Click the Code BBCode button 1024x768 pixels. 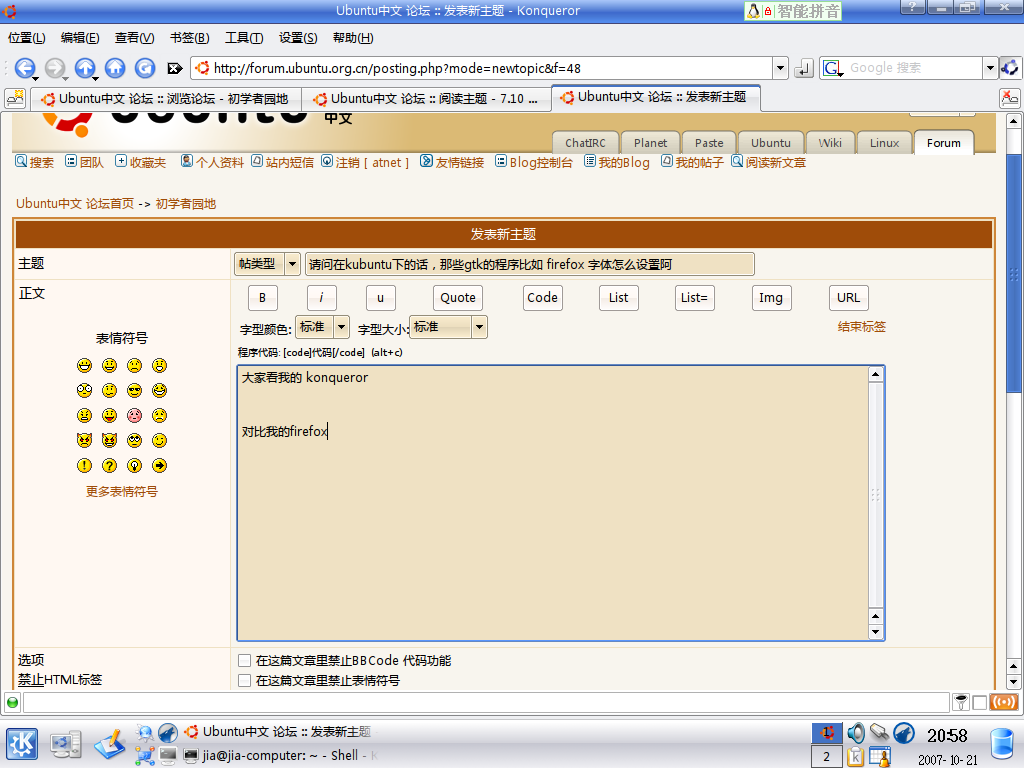(x=543, y=298)
